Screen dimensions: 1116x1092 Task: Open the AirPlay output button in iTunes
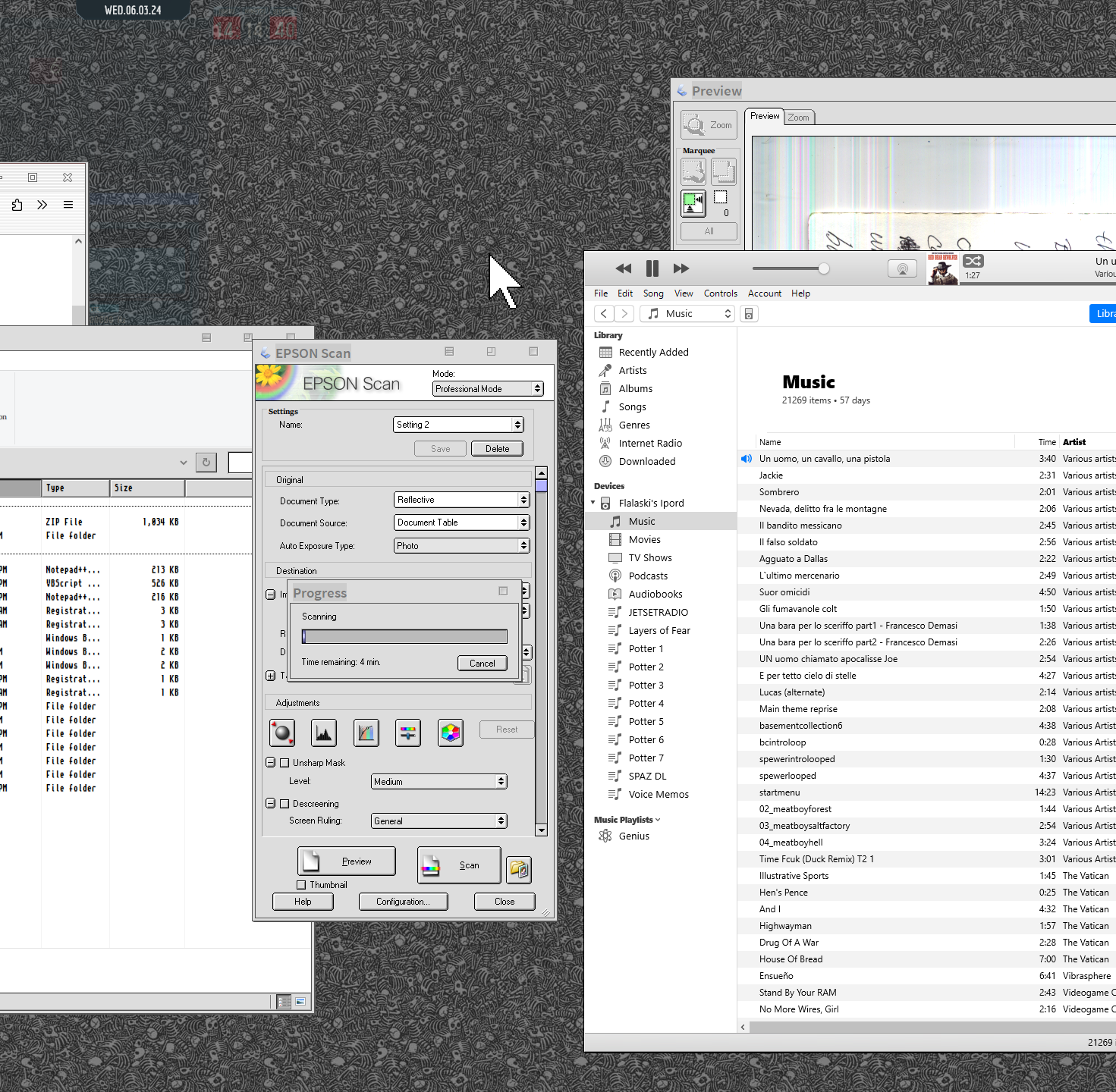pyautogui.click(x=902, y=268)
